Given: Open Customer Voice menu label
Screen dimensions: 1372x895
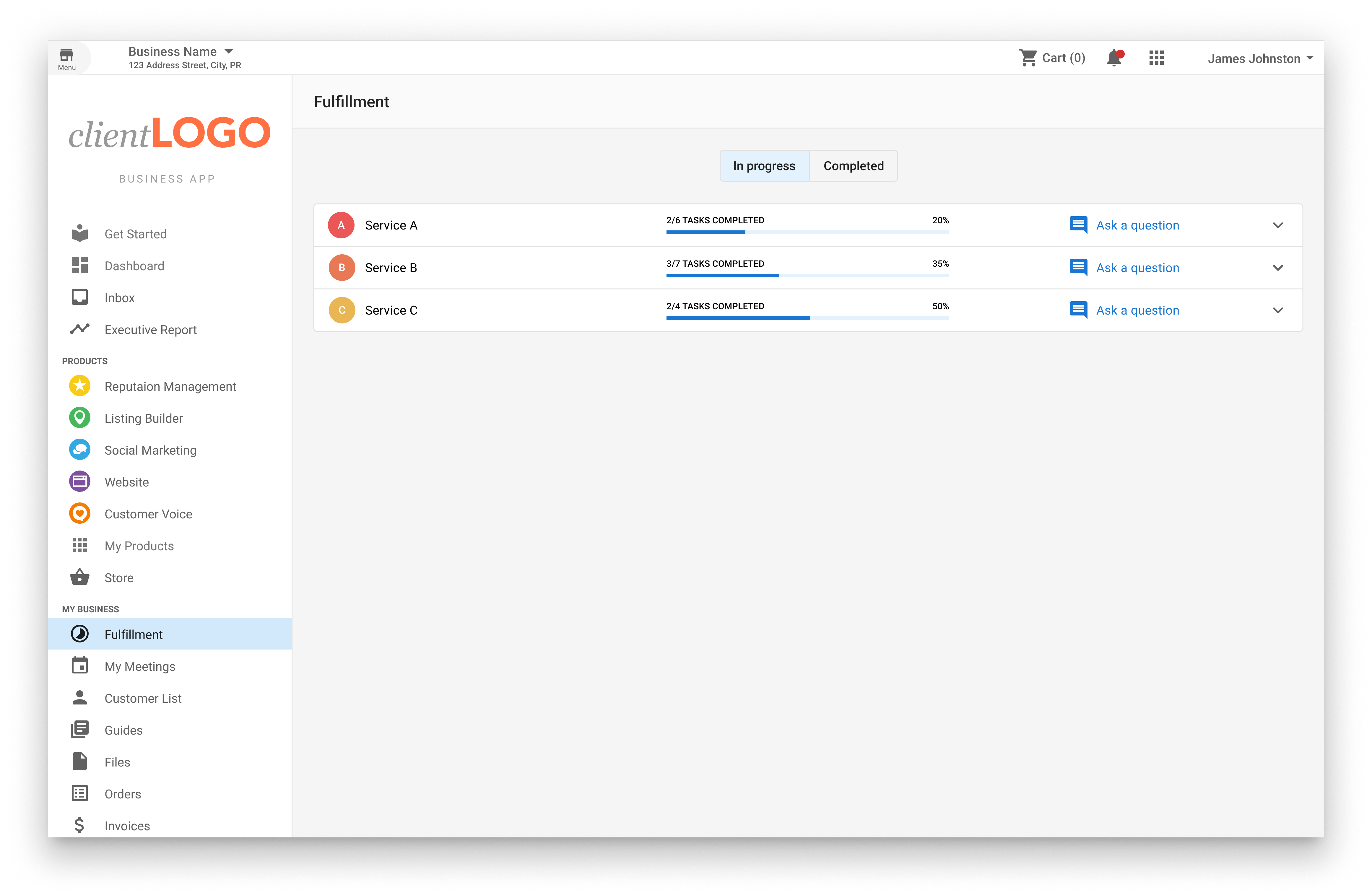Looking at the screenshot, I should pyautogui.click(x=148, y=514).
